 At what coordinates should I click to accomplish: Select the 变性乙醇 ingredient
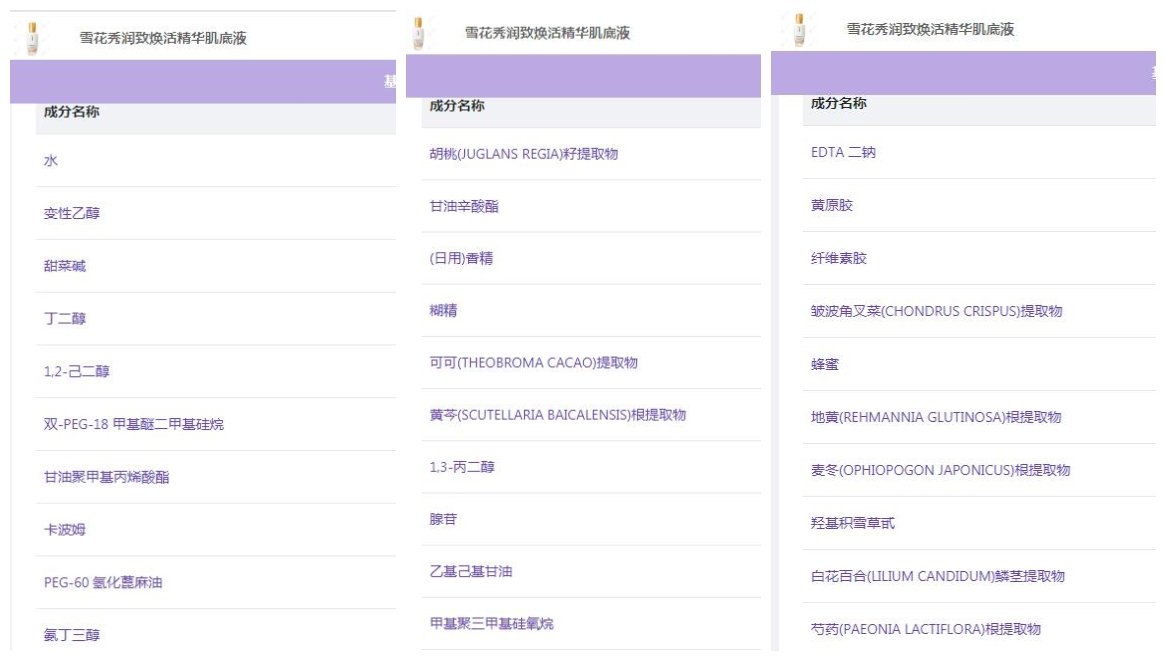tap(71, 213)
